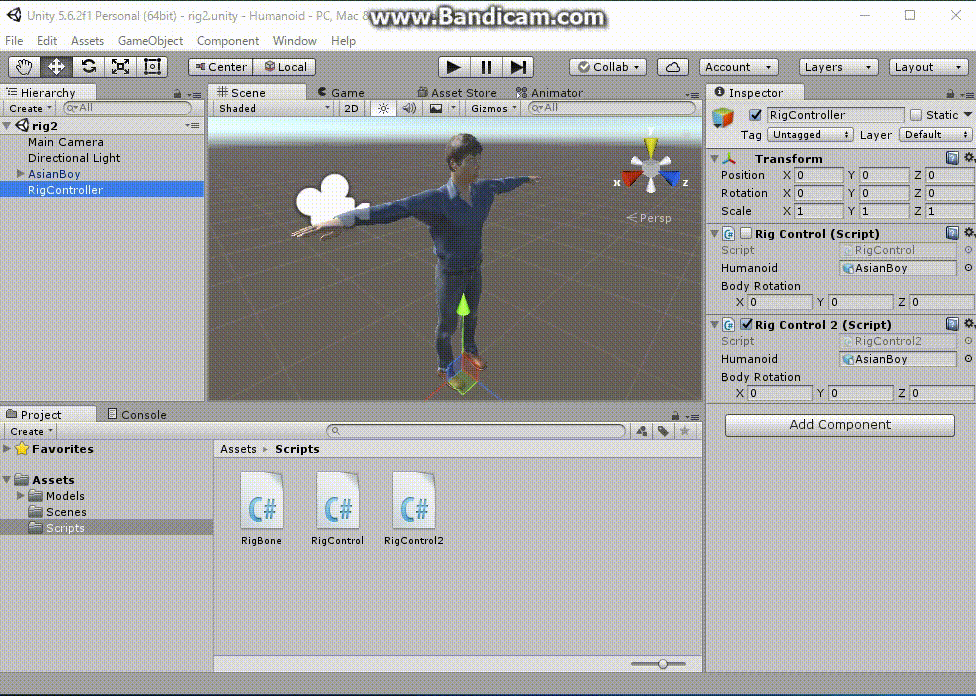This screenshot has height=696, width=976.
Task: Toggle scene audio speaker icon
Action: tap(409, 108)
